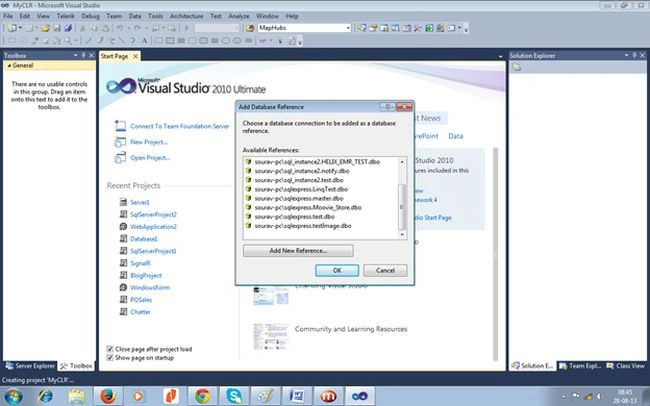The width and height of the screenshot is (650, 406).
Task: Open recent project SqlServerProject2
Action: coord(153,214)
